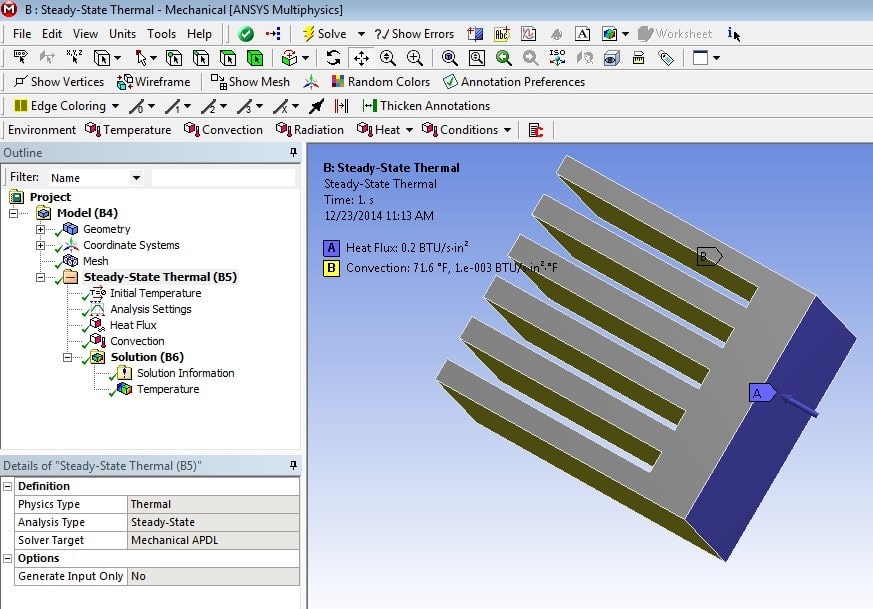Click the Label annotation 'A' icon

tap(582, 34)
